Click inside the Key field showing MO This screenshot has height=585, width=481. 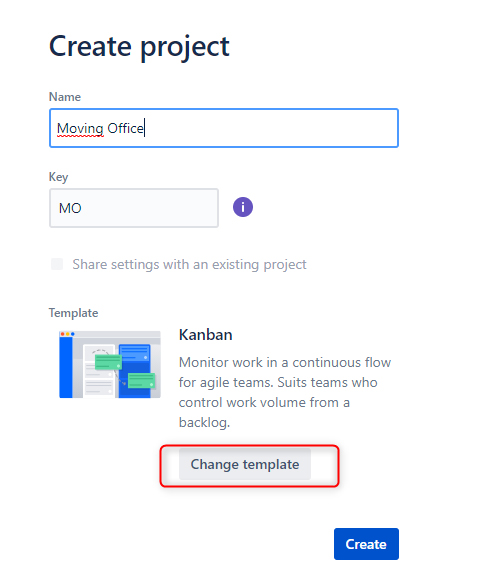pos(134,208)
